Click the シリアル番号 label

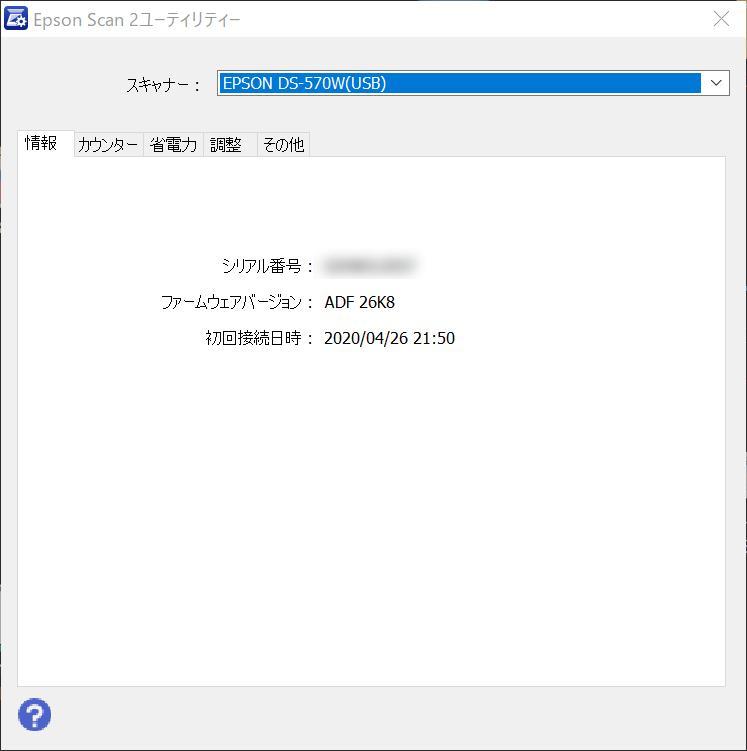point(266,266)
